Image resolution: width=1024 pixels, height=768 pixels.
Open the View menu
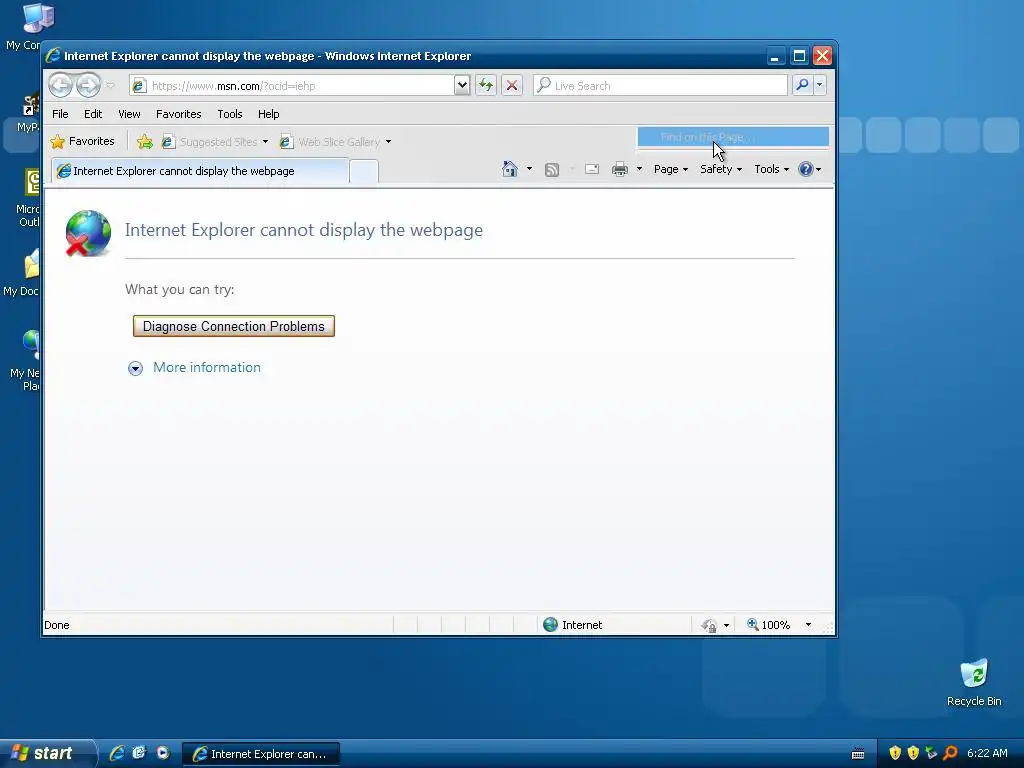[129, 114]
